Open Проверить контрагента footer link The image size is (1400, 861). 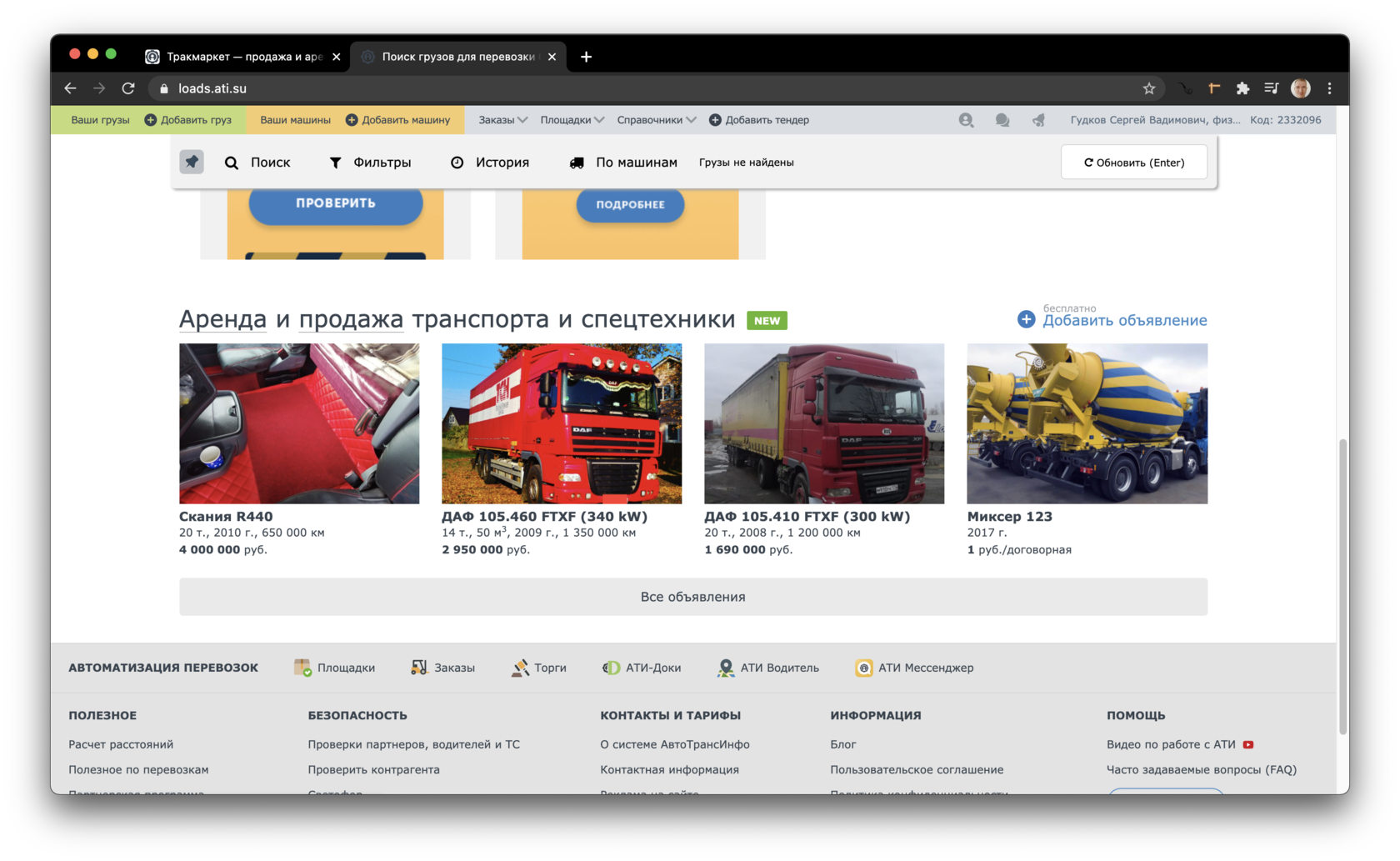pos(373,769)
